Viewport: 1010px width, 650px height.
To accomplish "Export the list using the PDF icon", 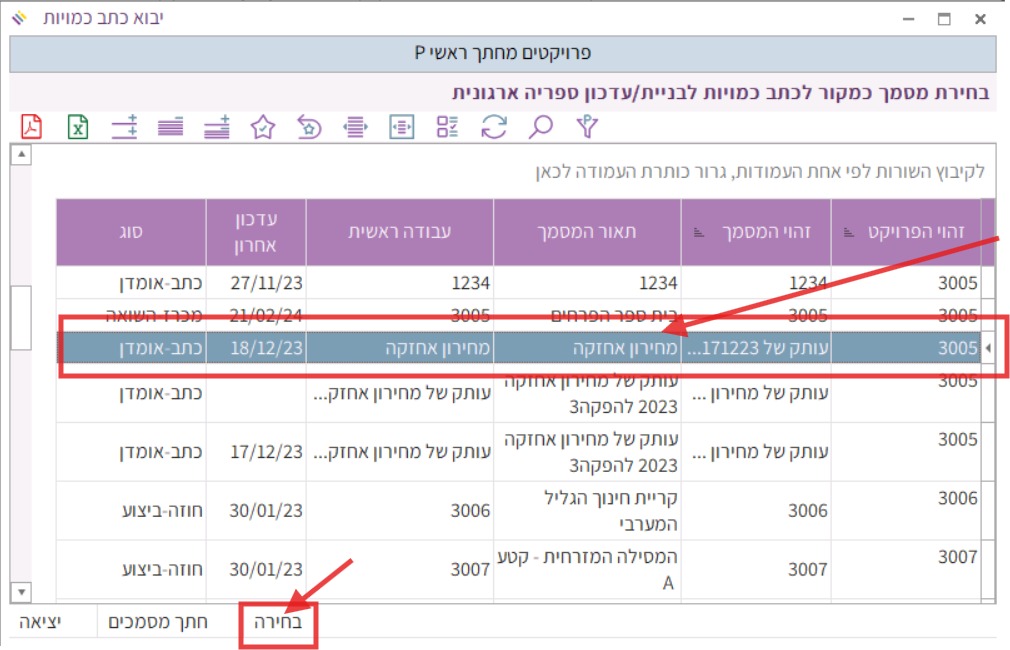I will (x=32, y=127).
